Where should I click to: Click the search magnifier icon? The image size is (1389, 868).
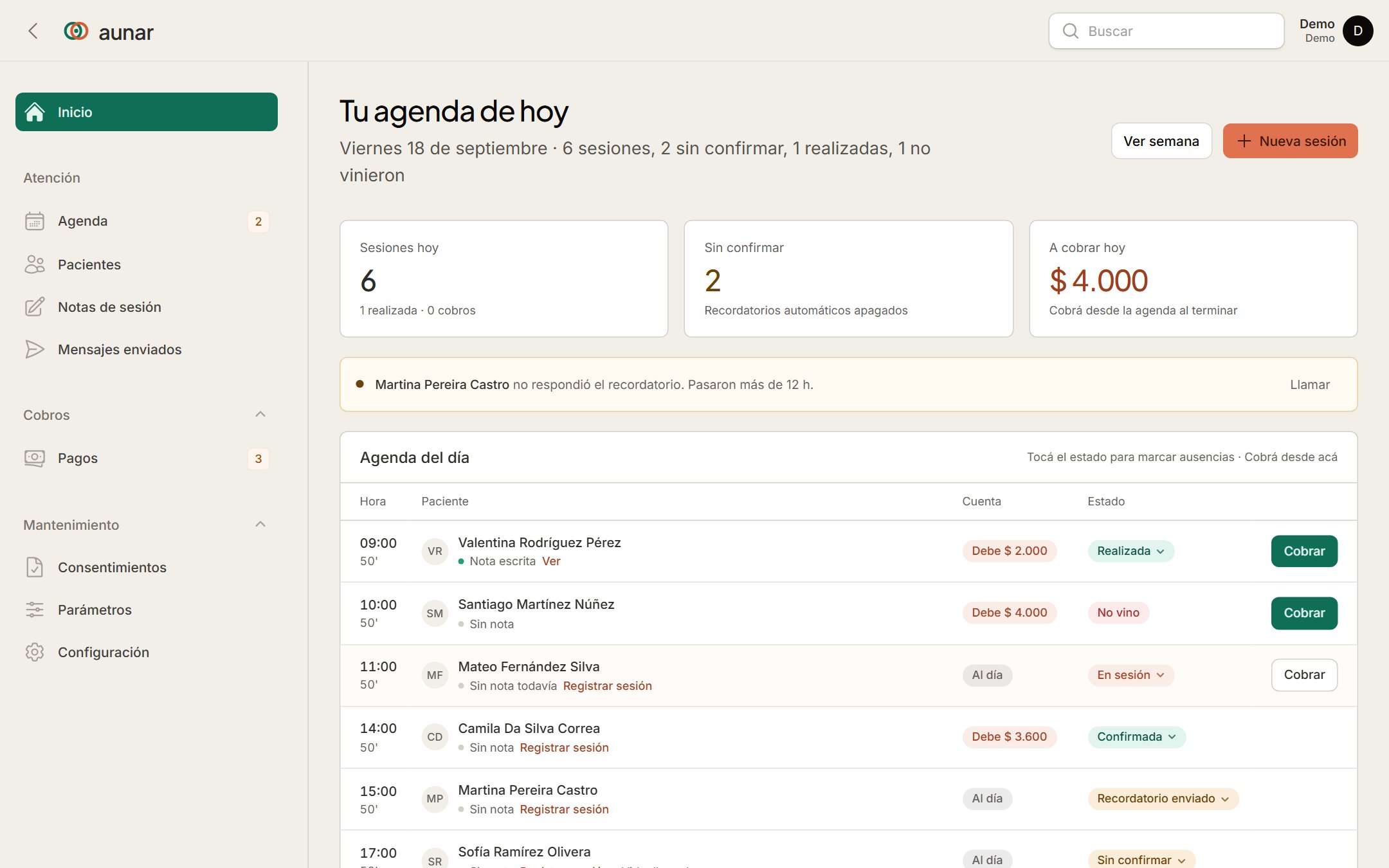tap(1070, 31)
